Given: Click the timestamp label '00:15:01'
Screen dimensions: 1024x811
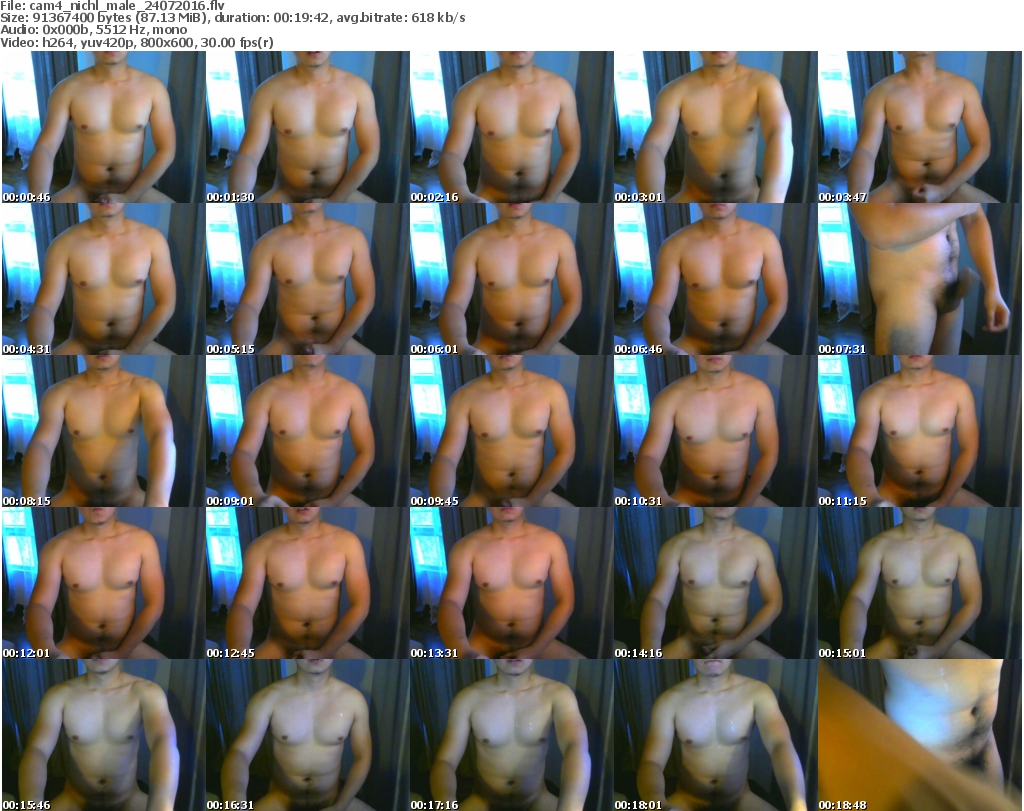Looking at the screenshot, I should [842, 653].
